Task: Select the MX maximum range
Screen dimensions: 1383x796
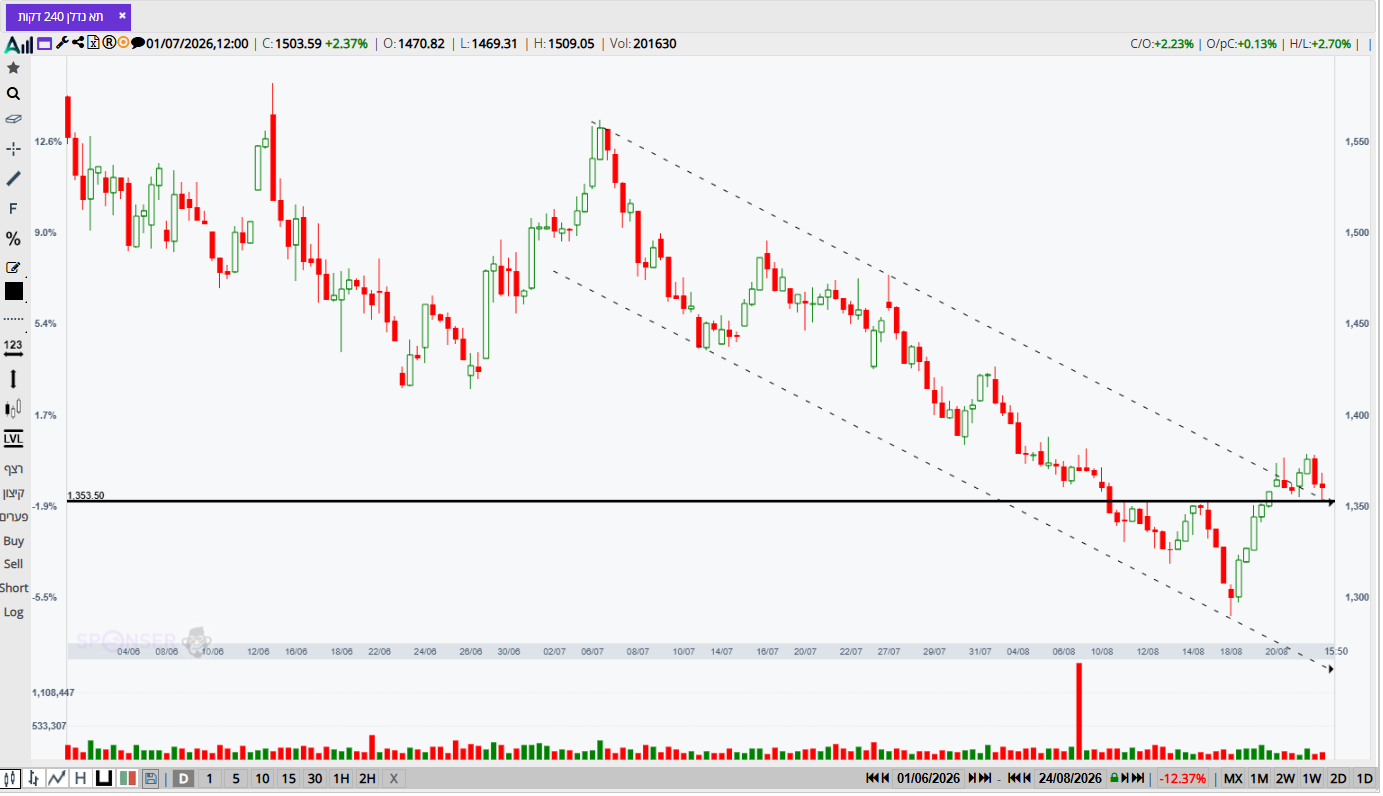Action: [x=1233, y=778]
